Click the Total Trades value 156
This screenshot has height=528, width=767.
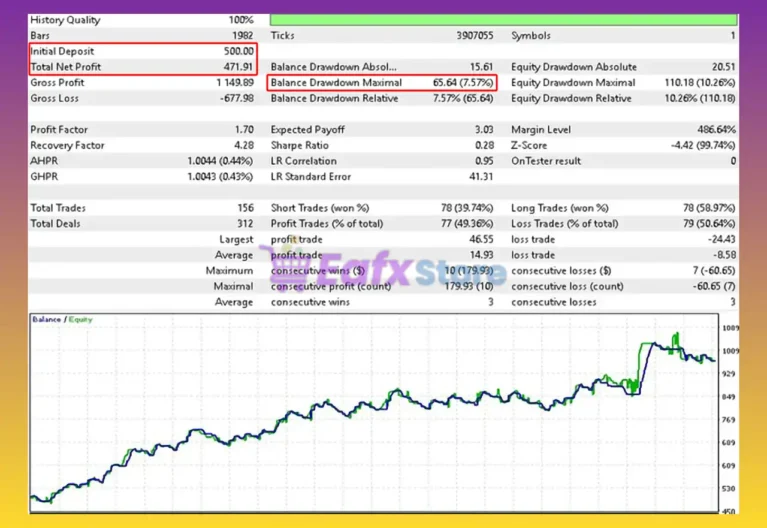point(246,208)
